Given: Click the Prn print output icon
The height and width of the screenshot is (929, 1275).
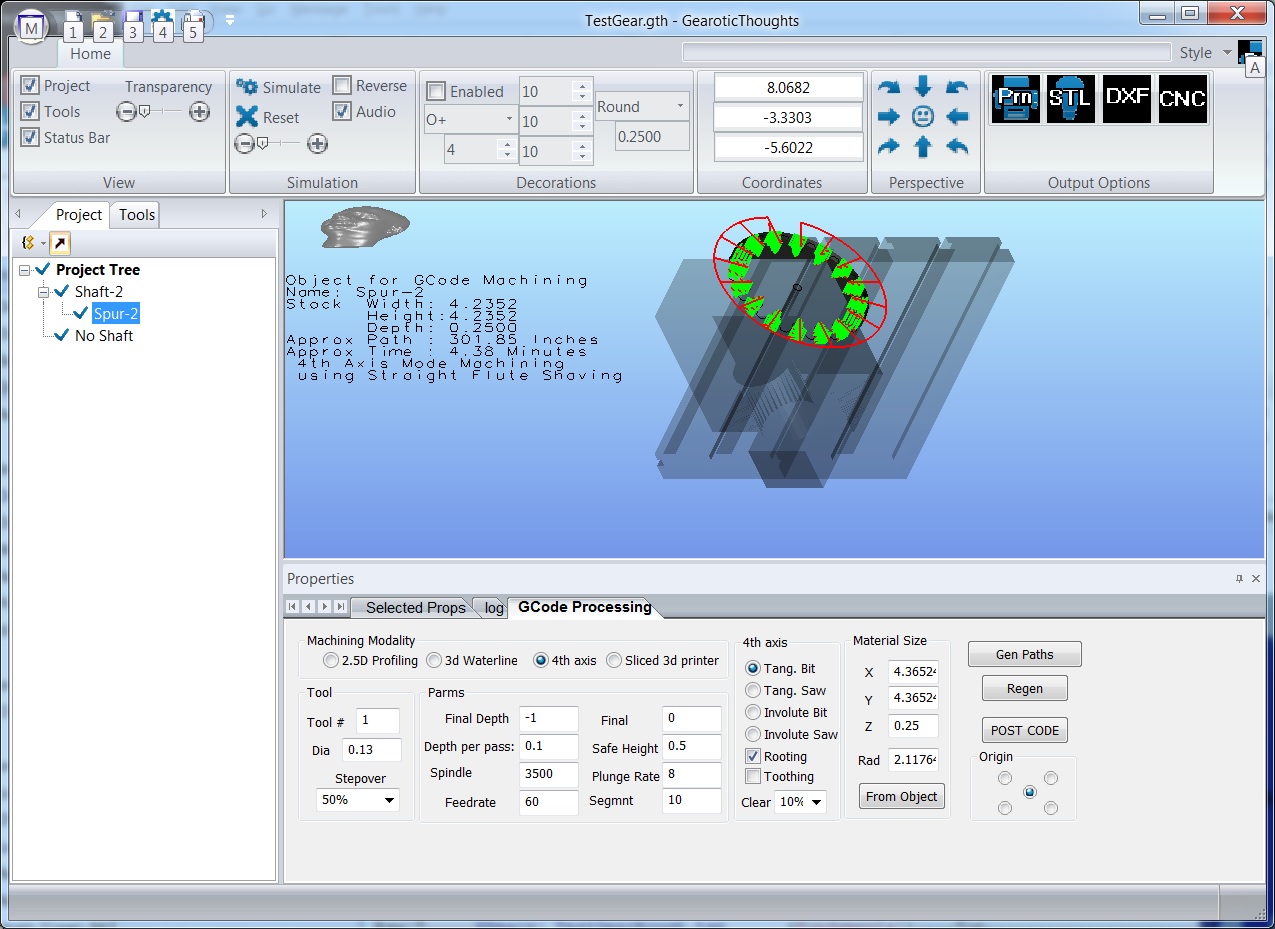Looking at the screenshot, I should coord(1015,99).
